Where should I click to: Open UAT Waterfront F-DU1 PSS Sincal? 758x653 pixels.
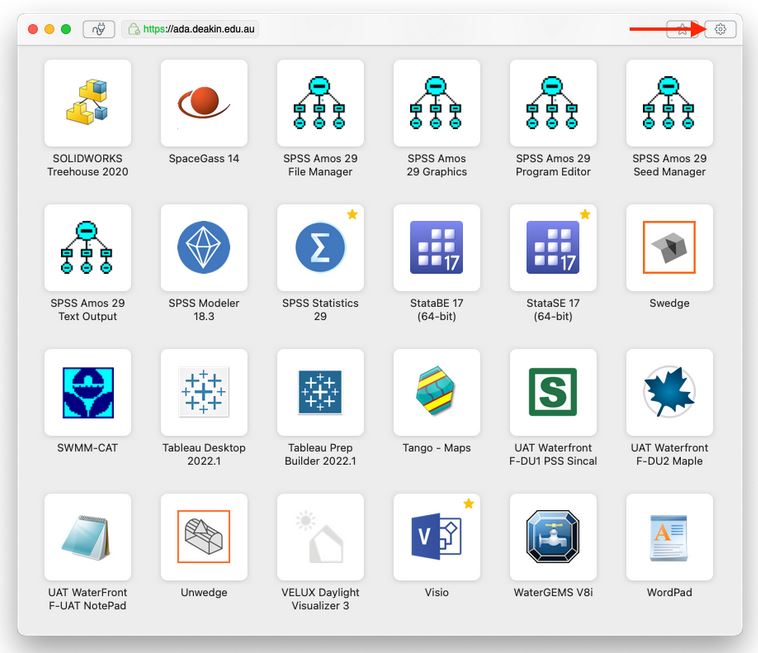click(553, 392)
